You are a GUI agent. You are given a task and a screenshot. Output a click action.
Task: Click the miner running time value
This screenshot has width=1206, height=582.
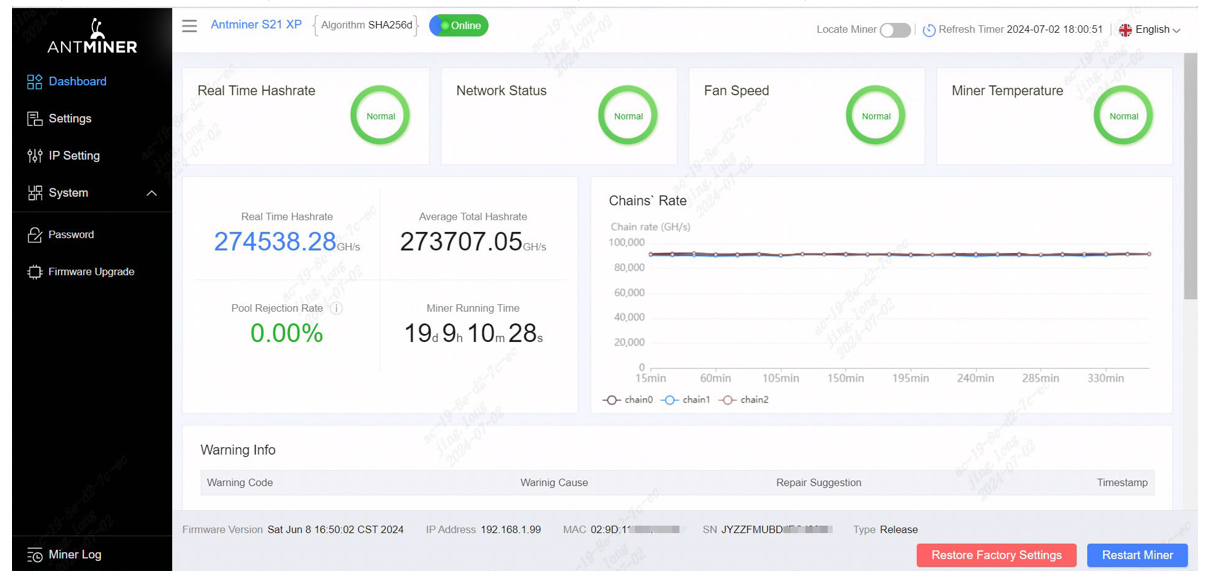(473, 334)
